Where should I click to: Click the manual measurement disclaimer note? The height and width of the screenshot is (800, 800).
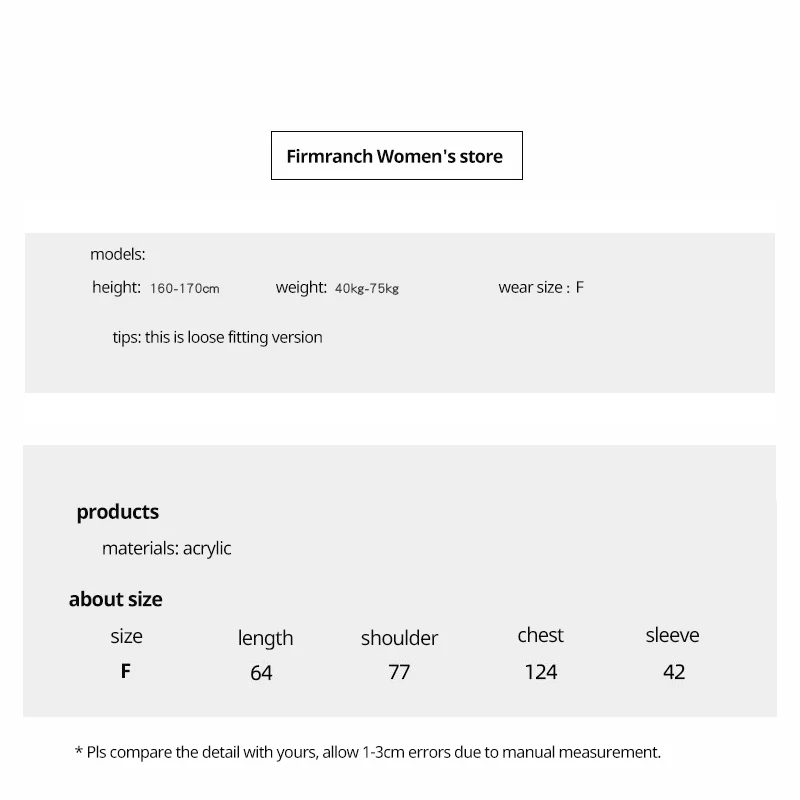tap(368, 752)
